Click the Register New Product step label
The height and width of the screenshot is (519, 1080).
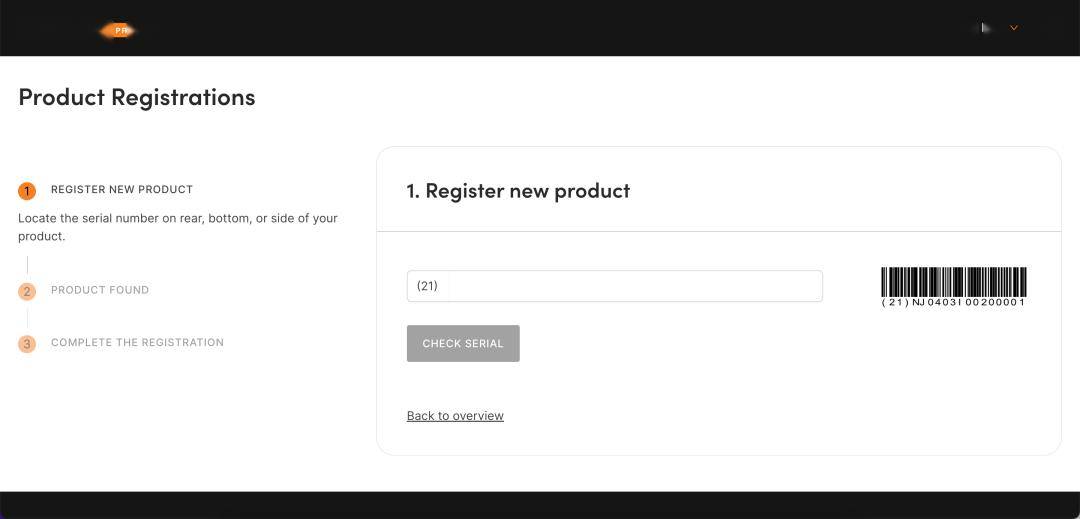coord(122,189)
